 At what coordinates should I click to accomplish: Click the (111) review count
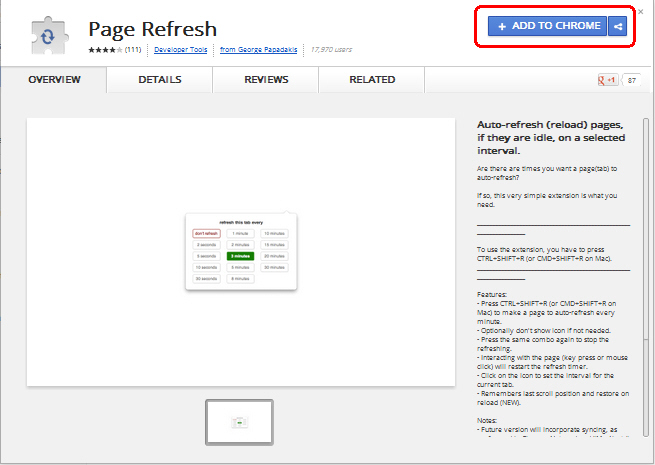(133, 50)
